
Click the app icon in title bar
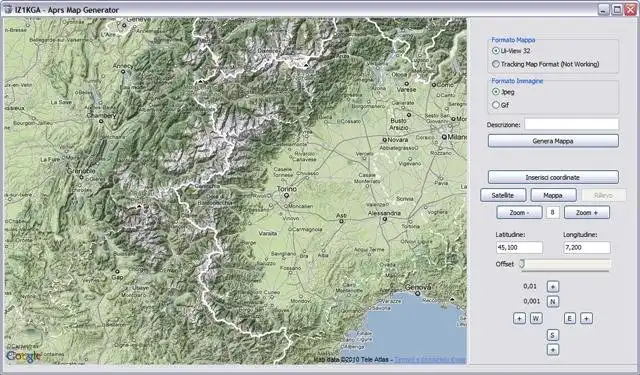coord(8,9)
